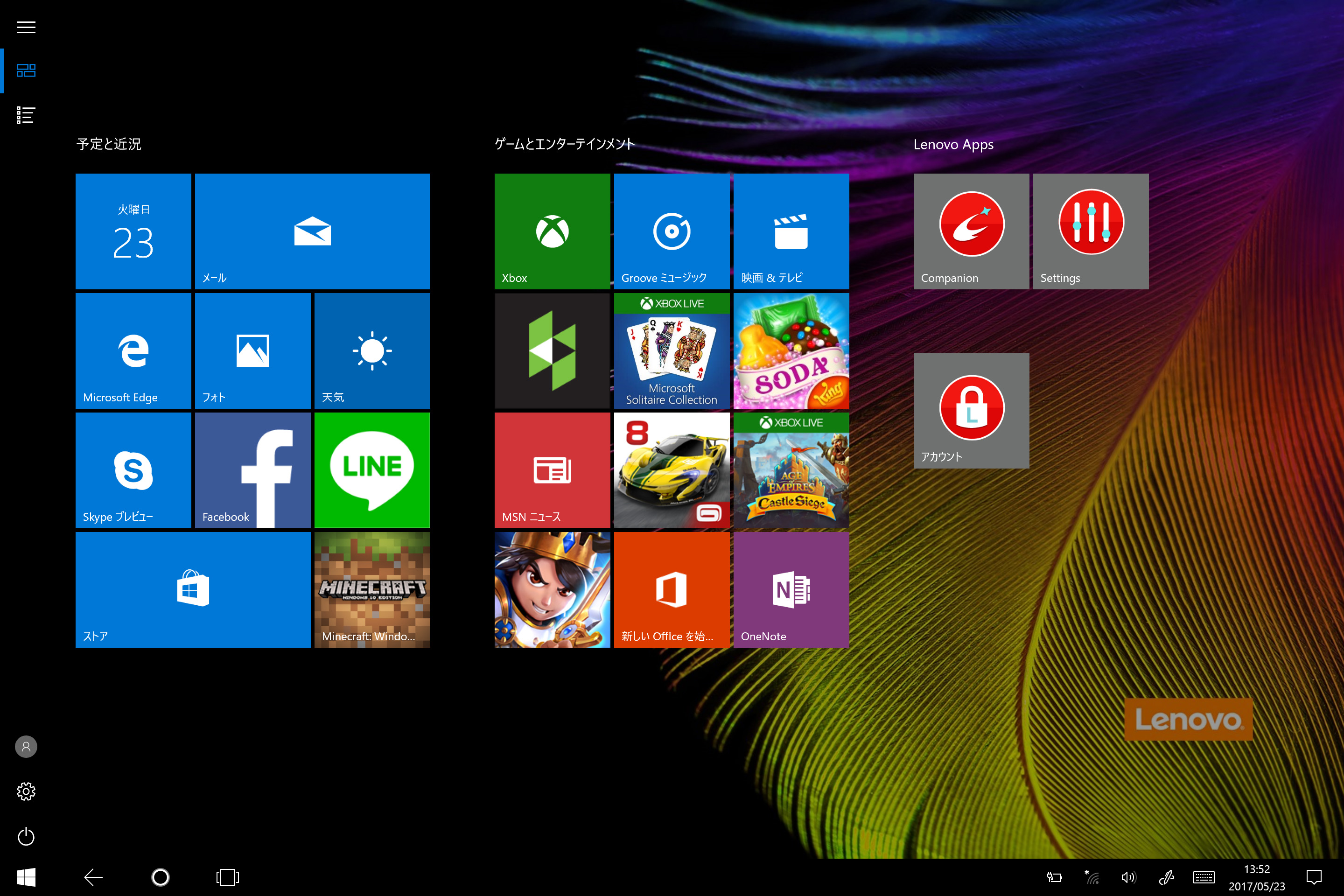Open the Lenovo アカウント lock app
The height and width of the screenshot is (896, 1344).
pyautogui.click(x=971, y=410)
